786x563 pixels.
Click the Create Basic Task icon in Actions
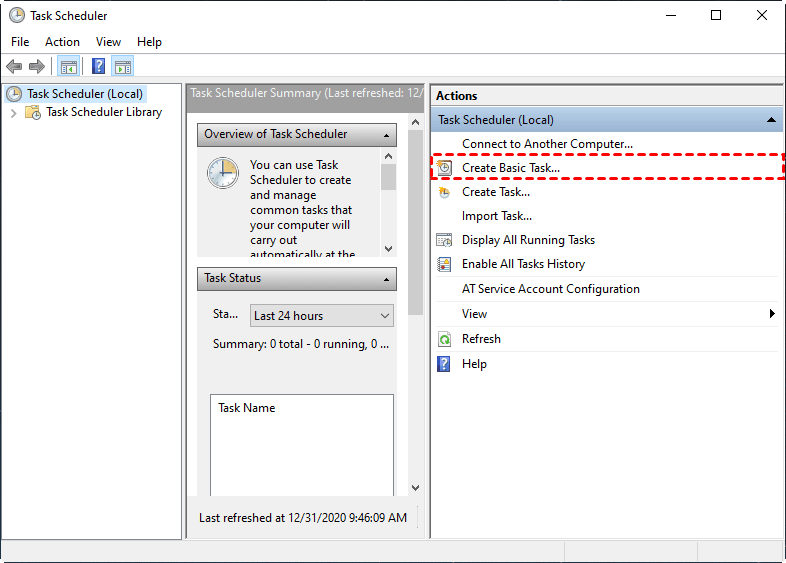pos(445,168)
